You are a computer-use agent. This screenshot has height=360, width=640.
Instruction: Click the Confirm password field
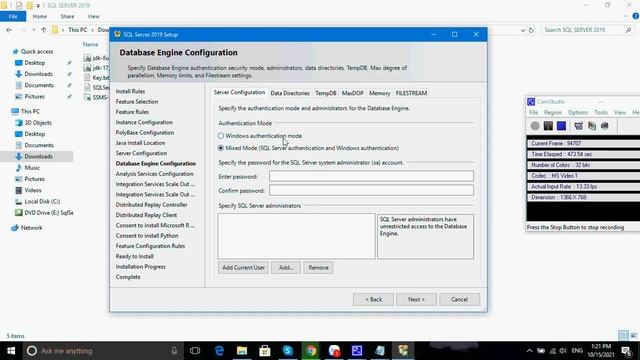[x=371, y=190]
